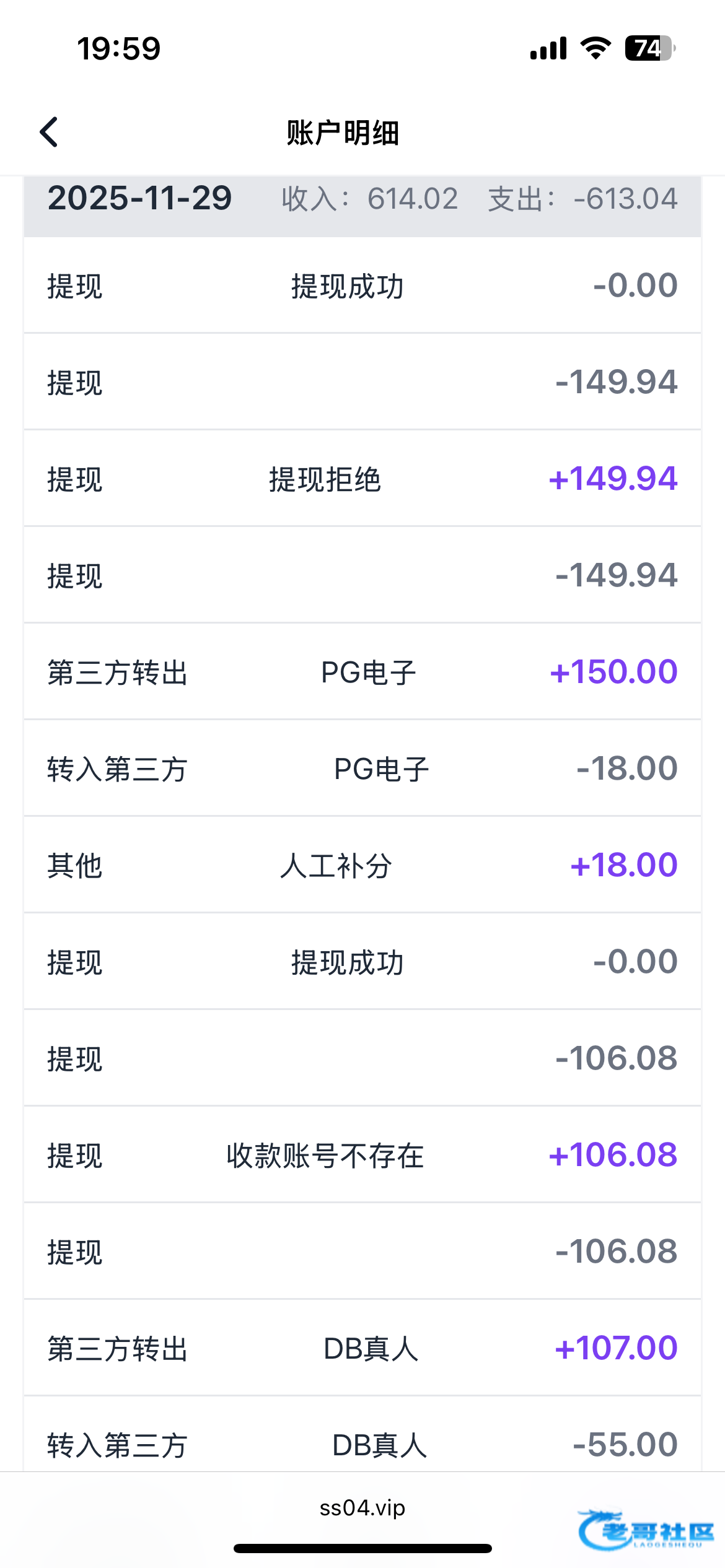Select the 2025-11-29 date header
The width and height of the screenshot is (725, 1568).
click(x=140, y=199)
